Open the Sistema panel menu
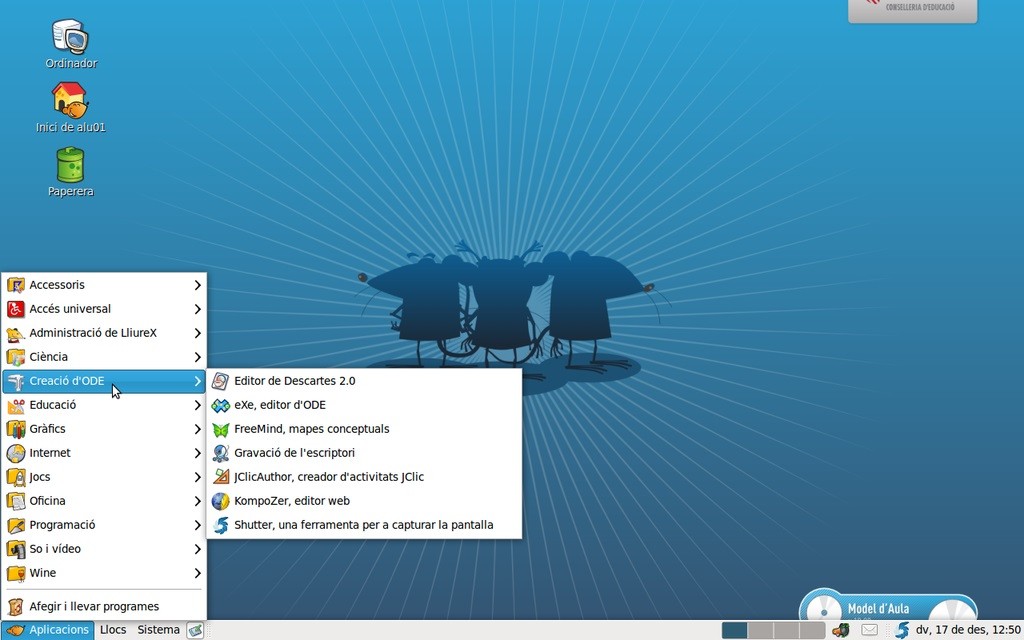Image resolution: width=1024 pixels, height=640 pixels. point(158,630)
